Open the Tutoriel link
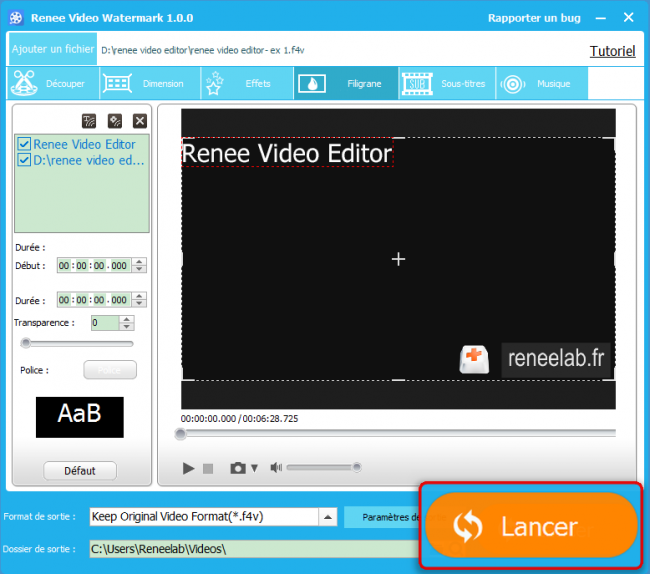This screenshot has height=574, width=650. coord(612,51)
